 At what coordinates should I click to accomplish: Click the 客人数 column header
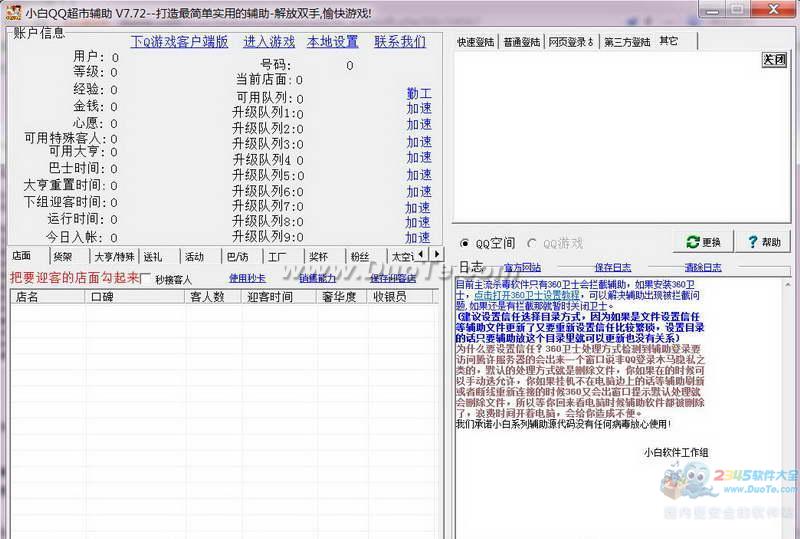pos(213,297)
